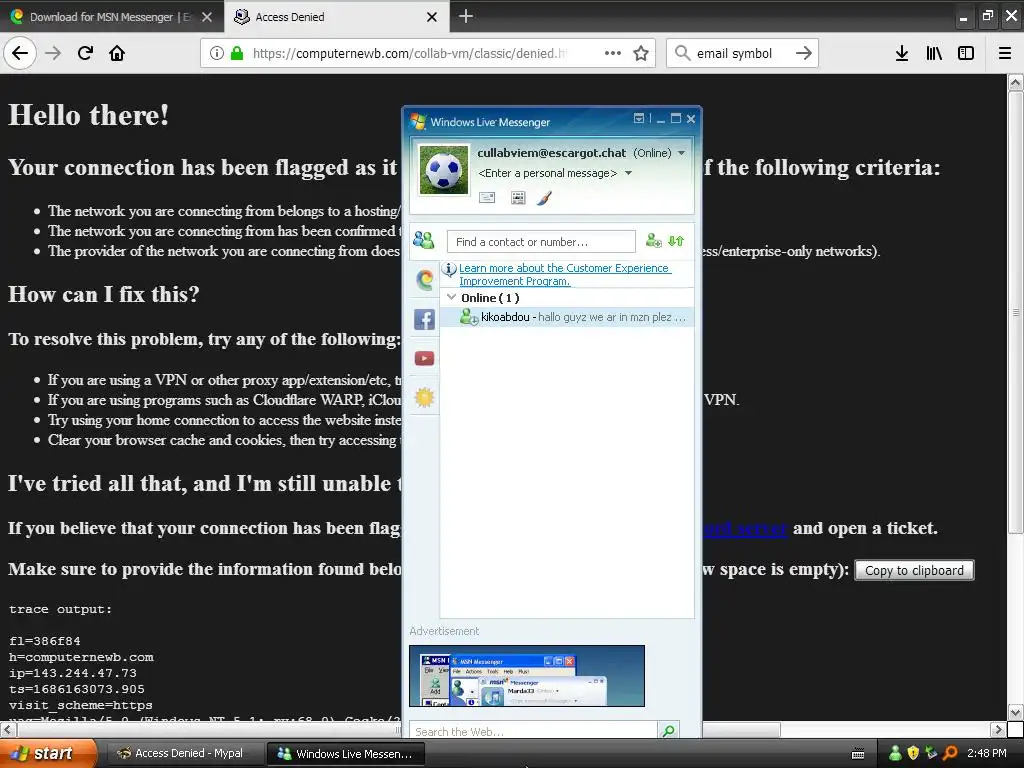1024x768 pixels.
Task: Click the address bar URL
Action: (x=409, y=54)
